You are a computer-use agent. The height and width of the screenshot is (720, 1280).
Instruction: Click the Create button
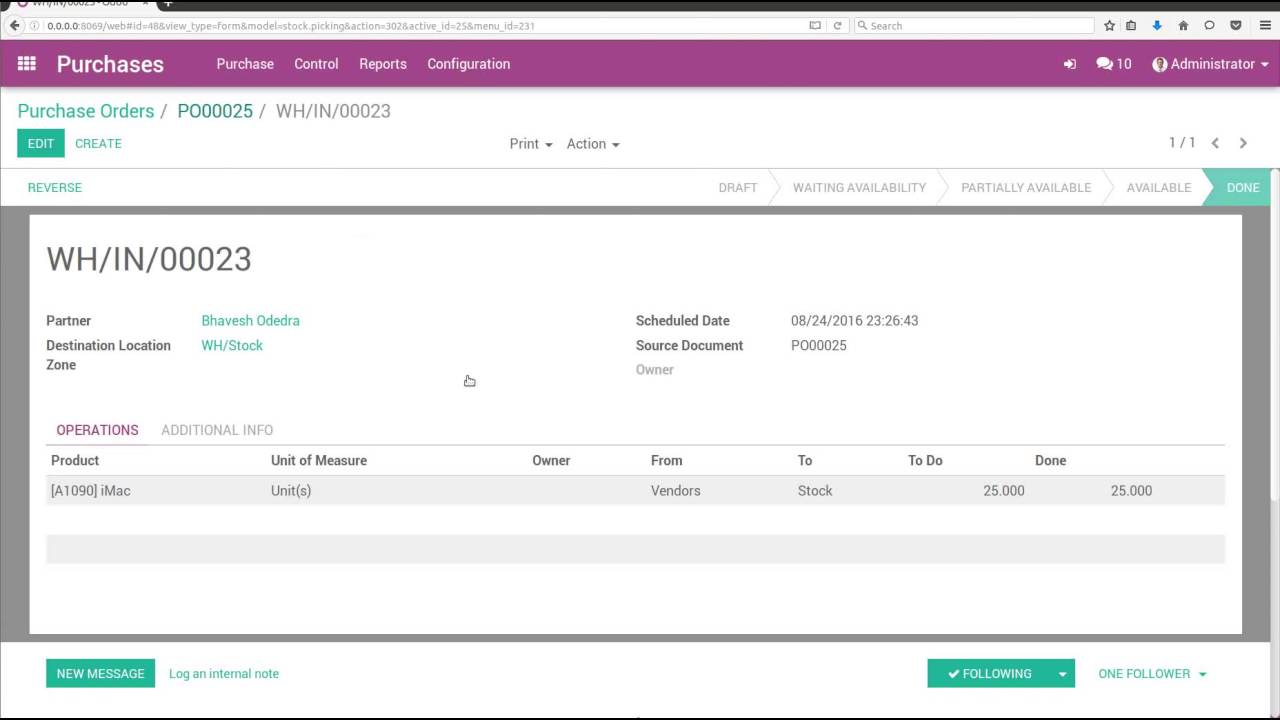coord(98,143)
